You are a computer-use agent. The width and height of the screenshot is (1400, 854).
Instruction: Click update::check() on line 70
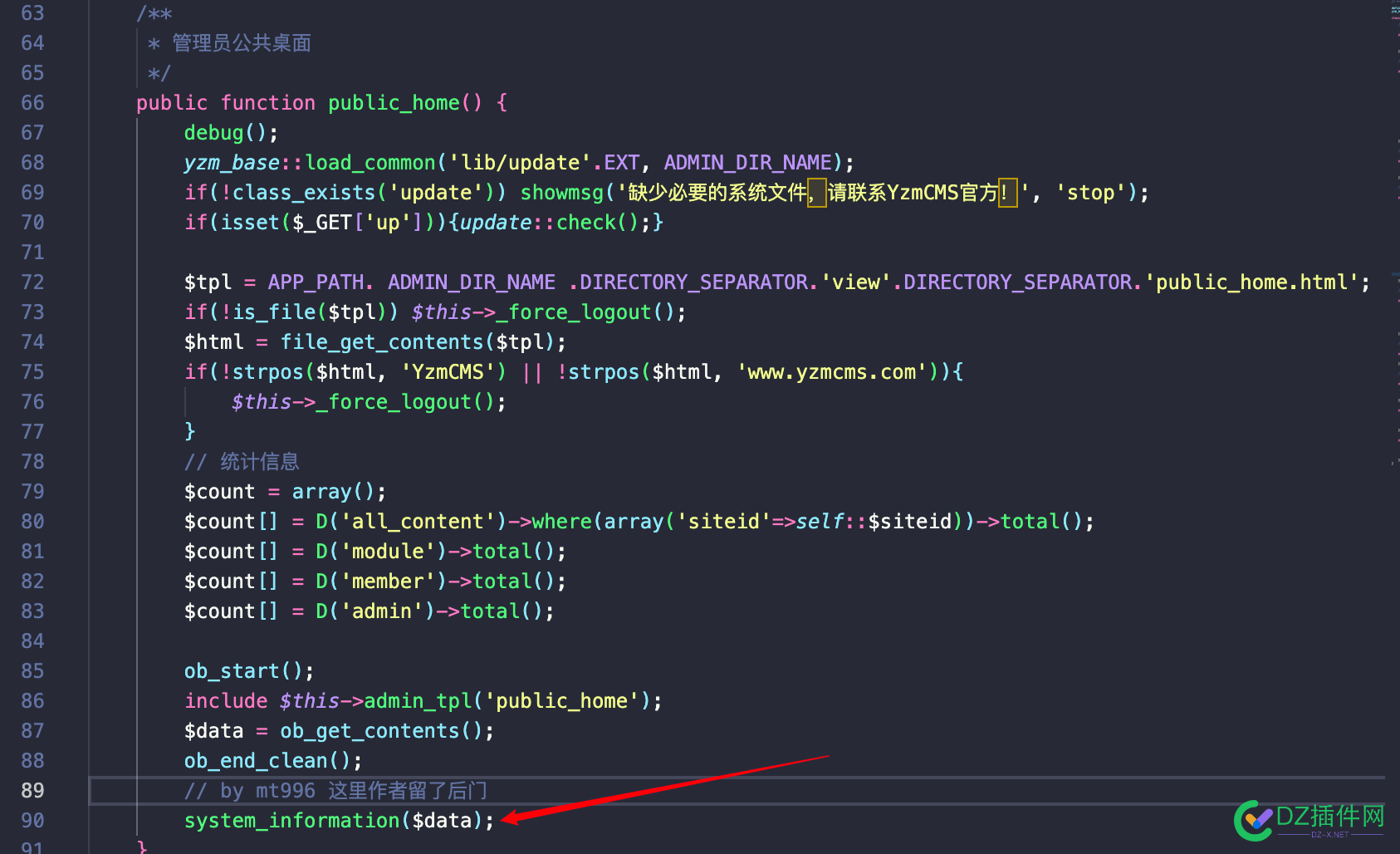[550, 223]
